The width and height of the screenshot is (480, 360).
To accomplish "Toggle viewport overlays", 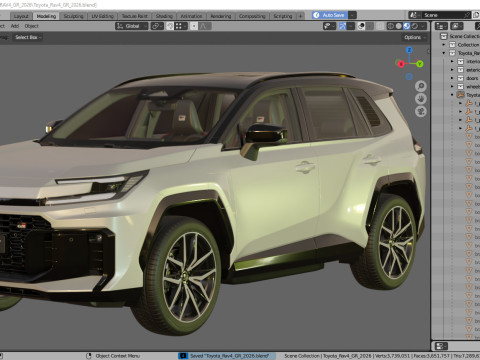I will tap(361, 26).
